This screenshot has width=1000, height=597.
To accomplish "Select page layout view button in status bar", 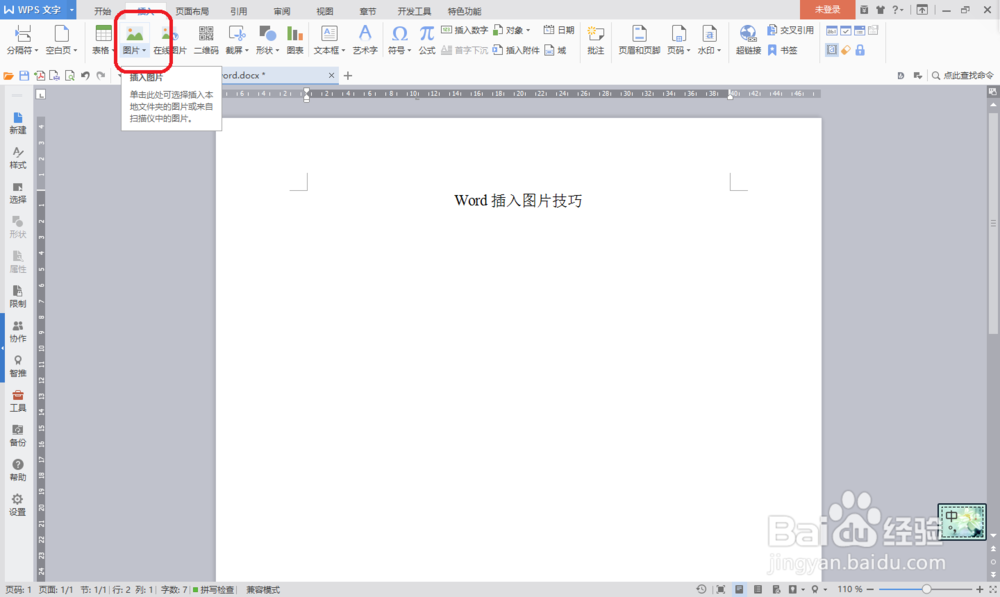I will pyautogui.click(x=739, y=589).
